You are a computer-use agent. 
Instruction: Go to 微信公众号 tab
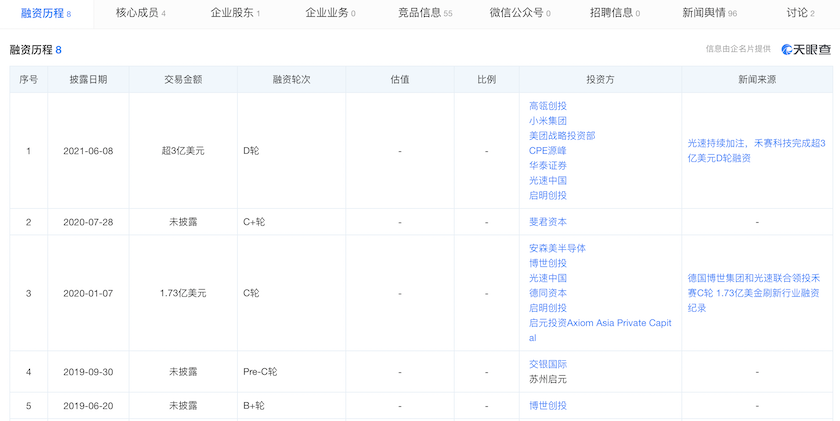[520, 13]
